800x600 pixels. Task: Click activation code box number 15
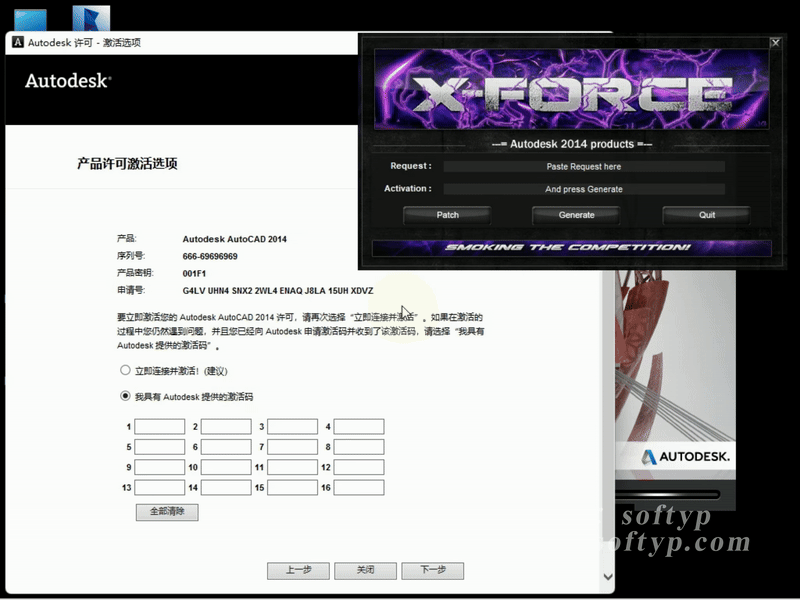pyautogui.click(x=292, y=488)
